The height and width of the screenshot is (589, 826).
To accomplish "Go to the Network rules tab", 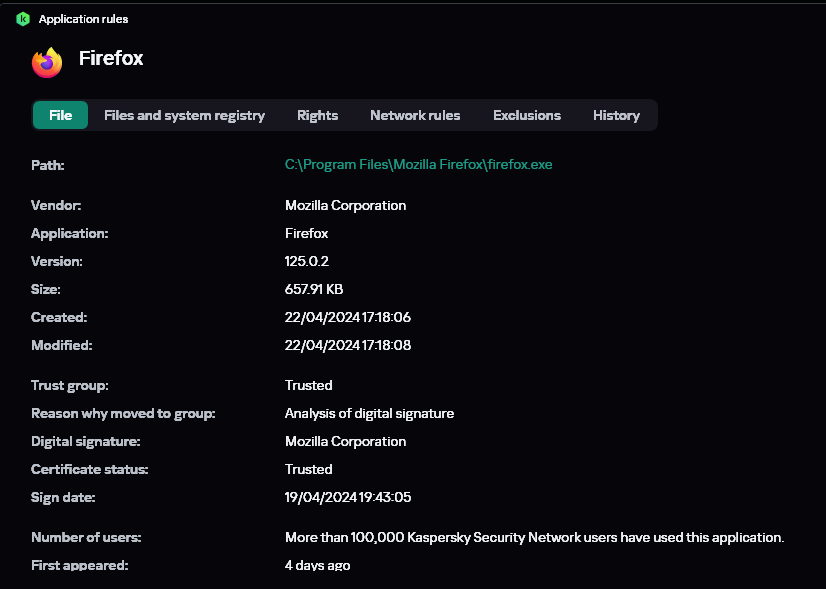I will click(x=415, y=115).
